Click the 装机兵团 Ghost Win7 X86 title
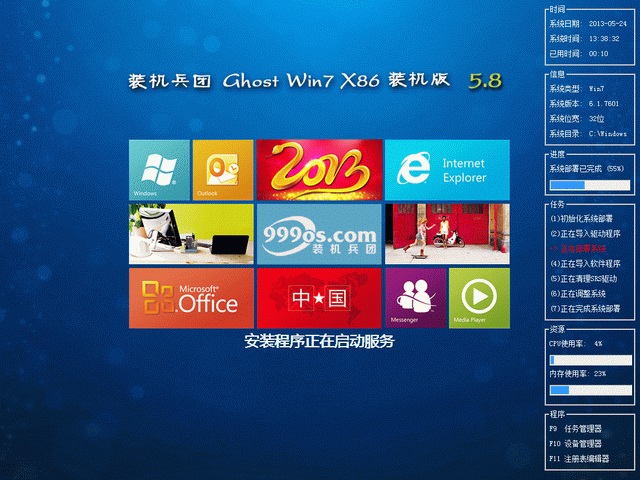640x480 pixels. (289, 80)
